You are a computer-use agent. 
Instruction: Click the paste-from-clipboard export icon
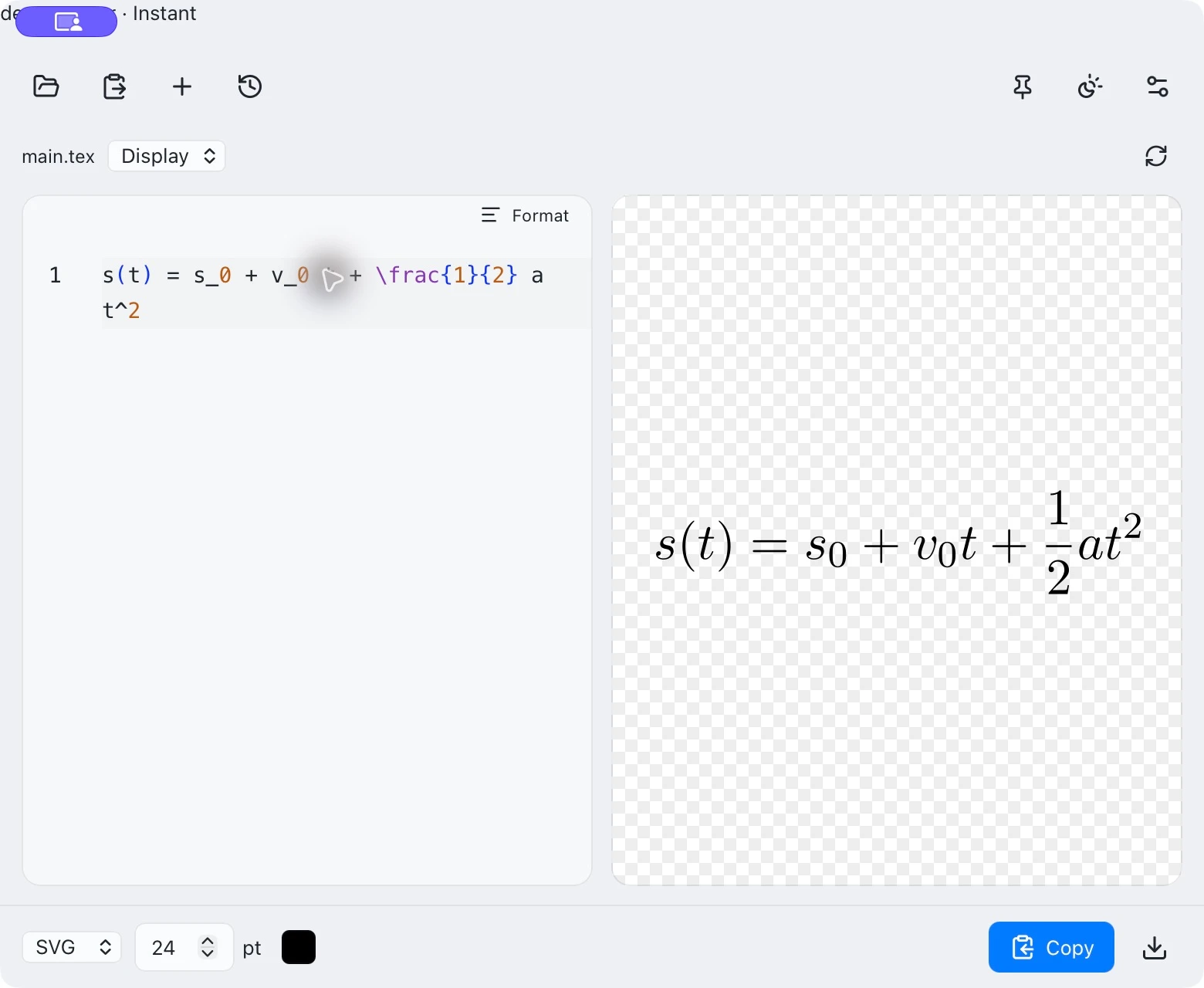(x=114, y=86)
